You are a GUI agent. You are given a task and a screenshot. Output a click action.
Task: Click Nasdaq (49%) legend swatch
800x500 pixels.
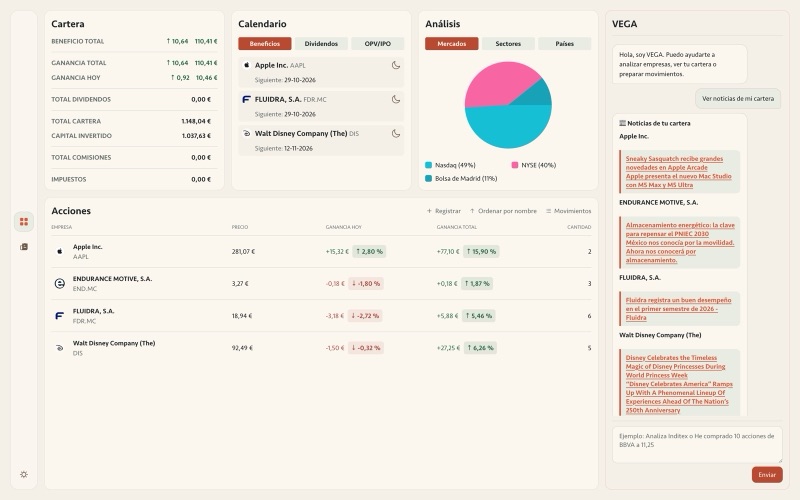tap(429, 165)
